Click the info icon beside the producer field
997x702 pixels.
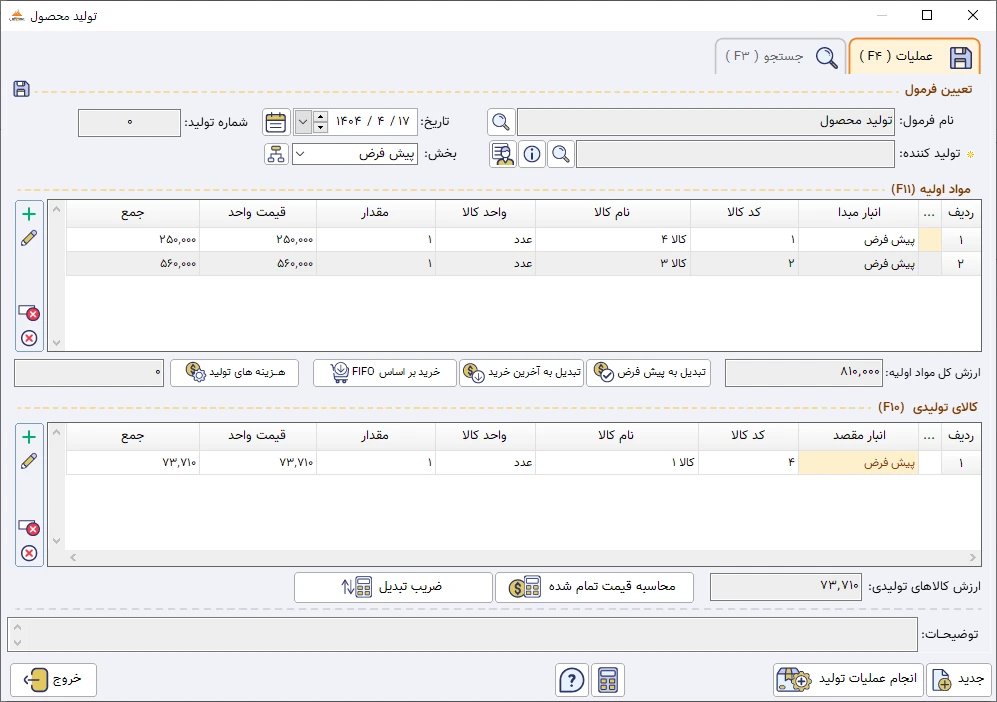[532, 154]
